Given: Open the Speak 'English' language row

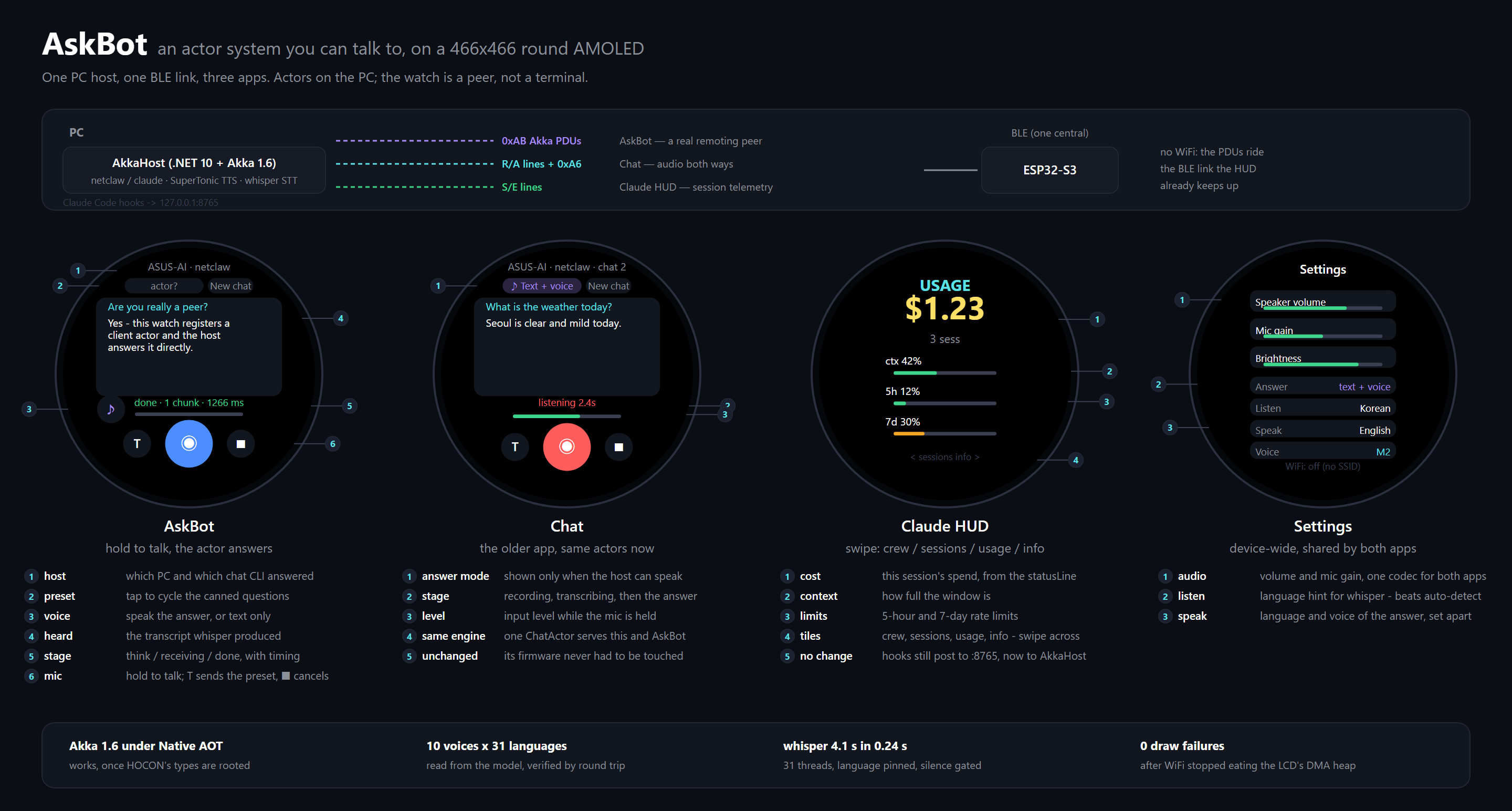Looking at the screenshot, I should click(x=1322, y=430).
